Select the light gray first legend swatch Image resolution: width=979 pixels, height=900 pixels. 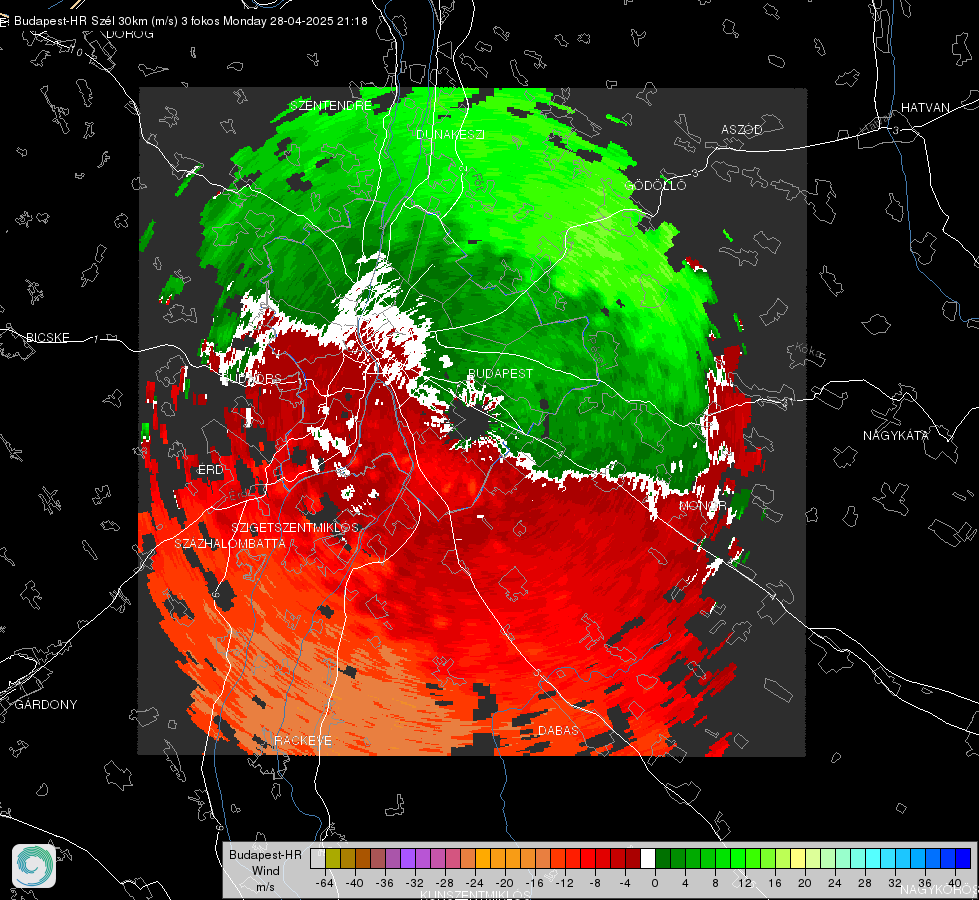318,859
